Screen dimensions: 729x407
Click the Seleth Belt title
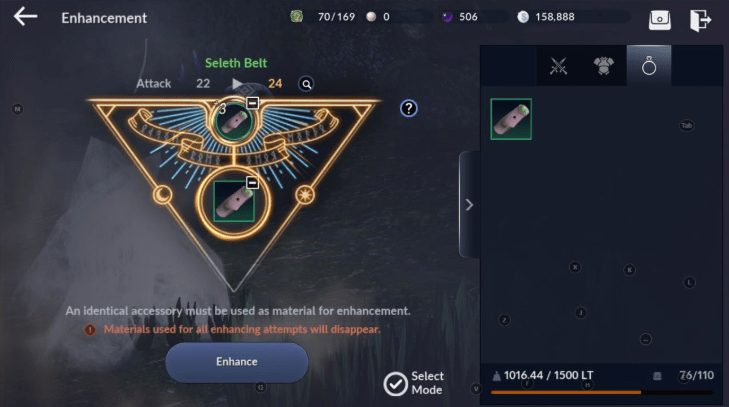point(236,63)
